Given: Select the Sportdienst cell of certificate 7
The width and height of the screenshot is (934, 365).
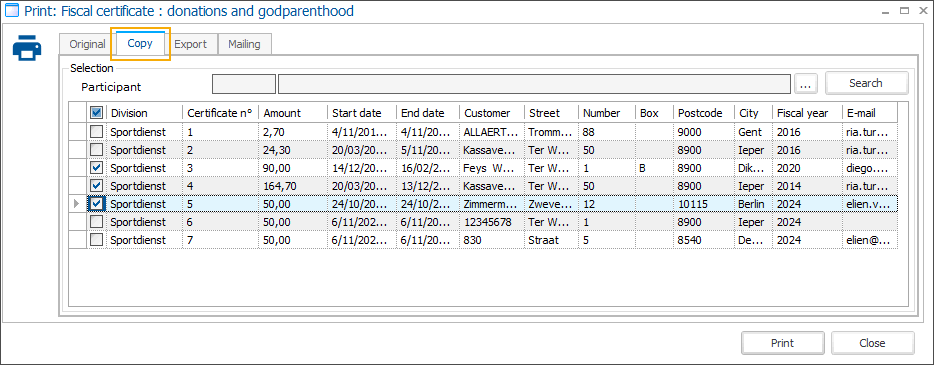Looking at the screenshot, I should point(144,240).
